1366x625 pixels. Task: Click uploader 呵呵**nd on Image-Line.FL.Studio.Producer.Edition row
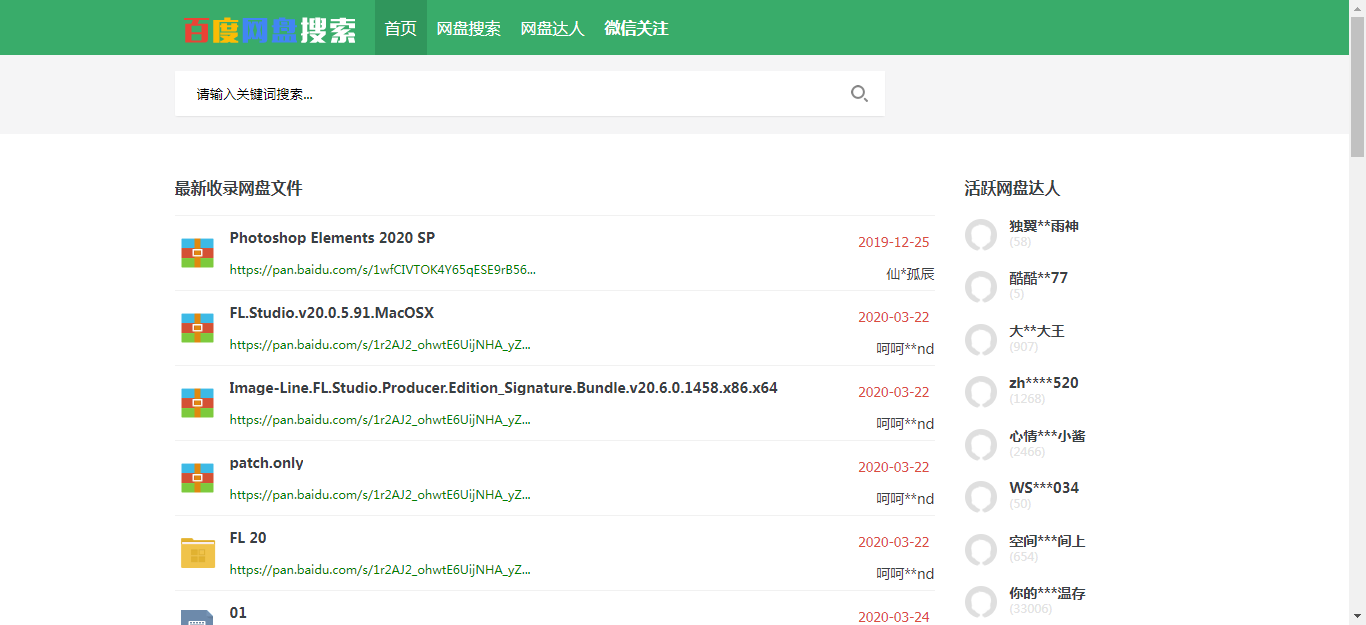[905, 424]
